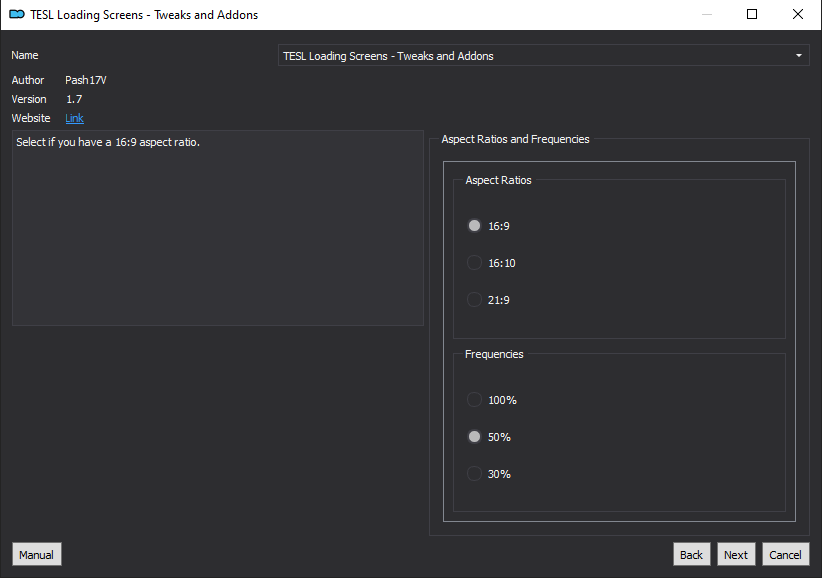Close the TESL Loading Screens window

(798, 14)
